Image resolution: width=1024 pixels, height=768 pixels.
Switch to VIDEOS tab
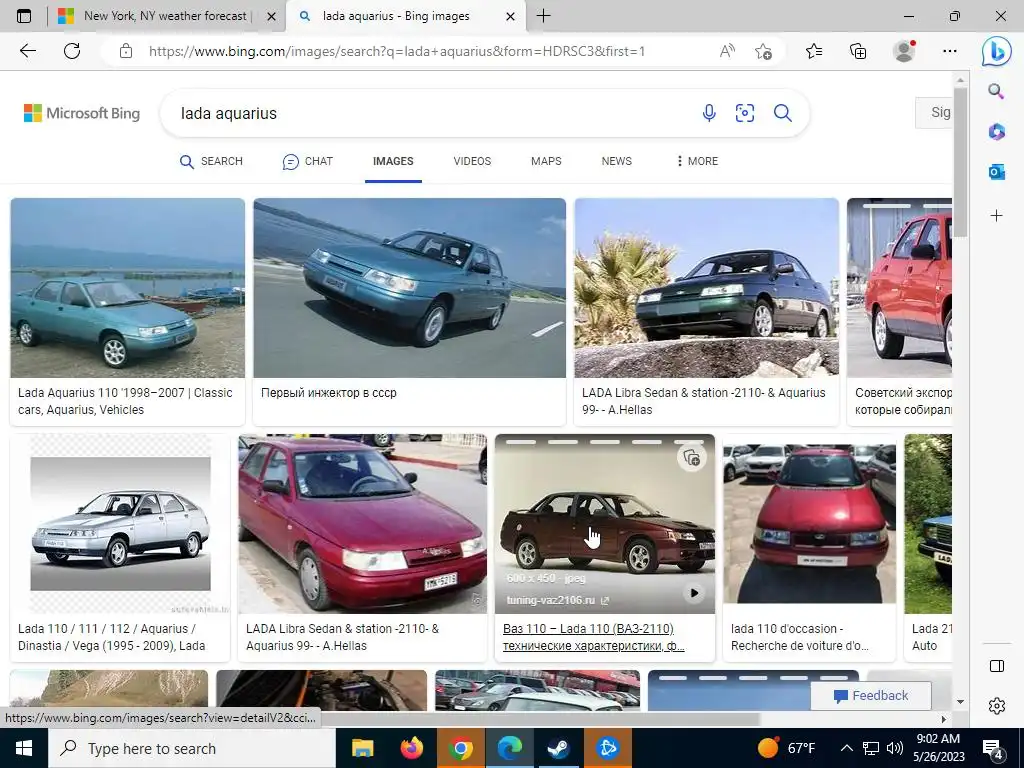coord(472,161)
